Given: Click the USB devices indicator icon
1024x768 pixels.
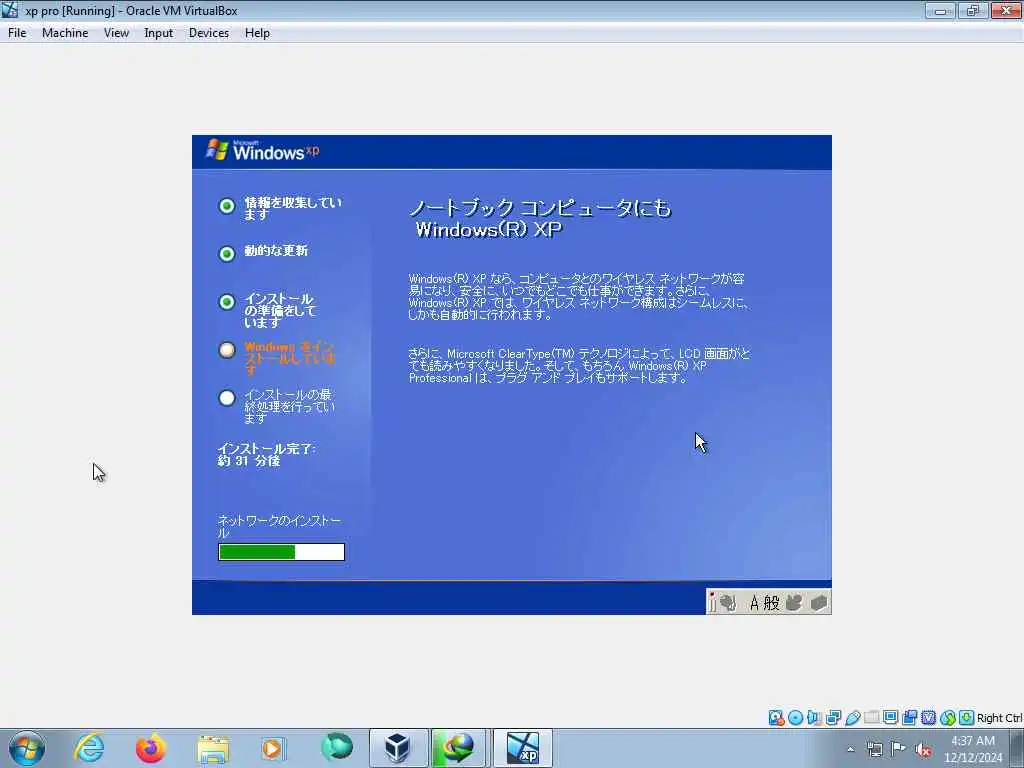Looking at the screenshot, I should click(852, 718).
